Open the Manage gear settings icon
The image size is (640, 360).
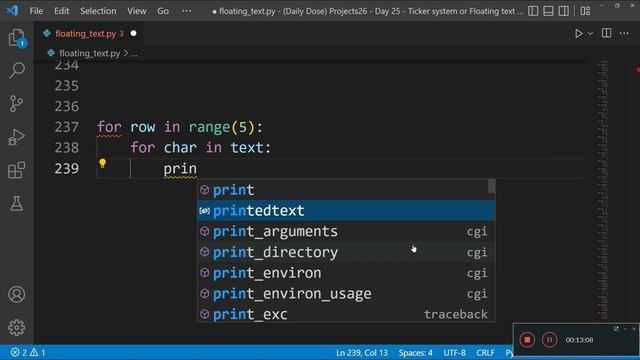16,327
